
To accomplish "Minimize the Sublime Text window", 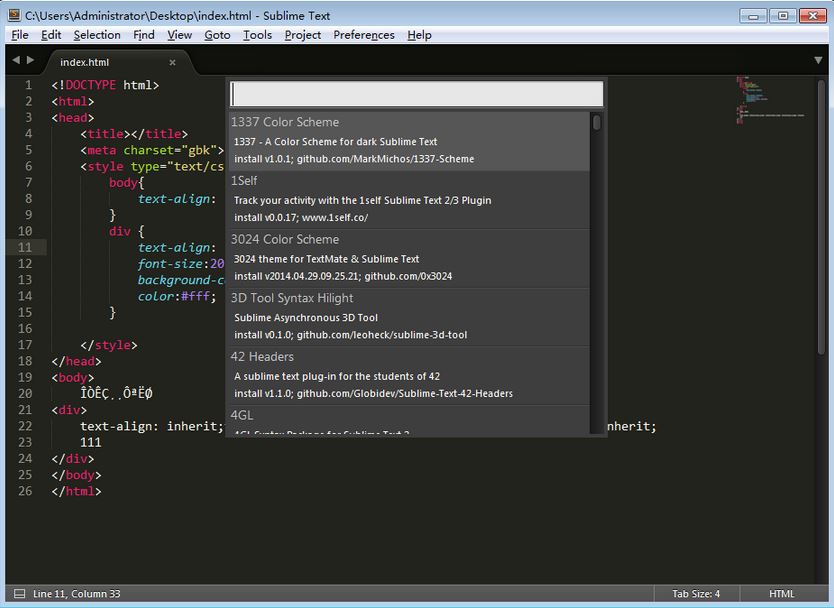I will pos(753,16).
